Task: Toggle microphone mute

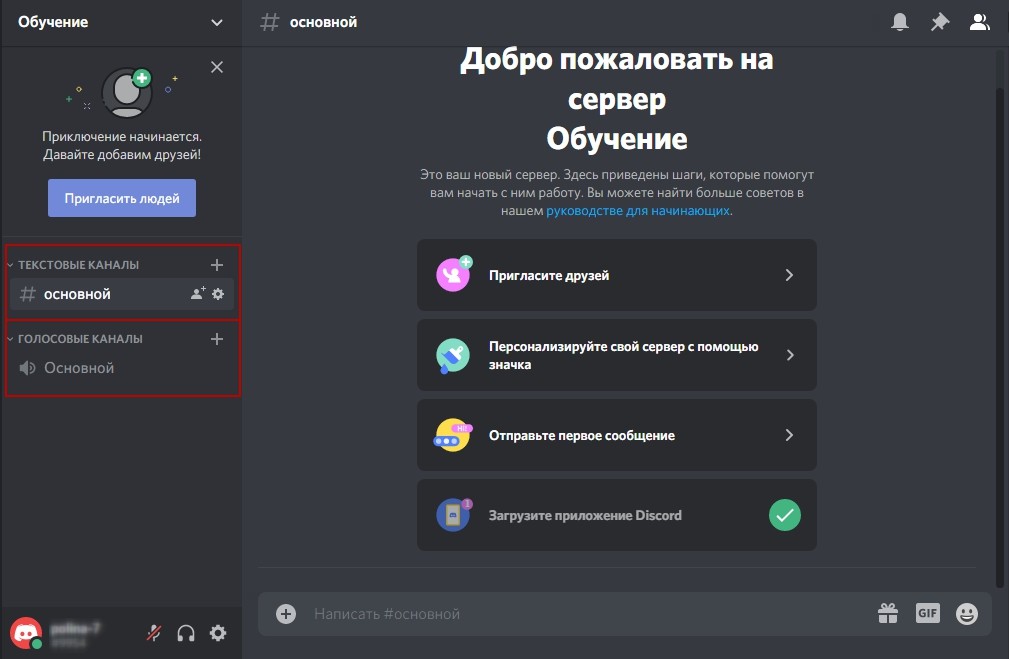Action: pyautogui.click(x=154, y=632)
